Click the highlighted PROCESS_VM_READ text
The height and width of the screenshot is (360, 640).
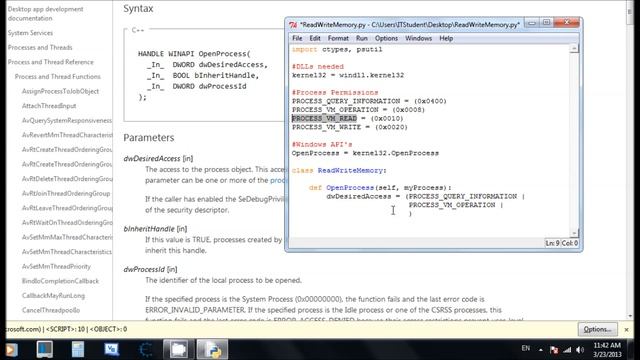pyautogui.click(x=324, y=118)
